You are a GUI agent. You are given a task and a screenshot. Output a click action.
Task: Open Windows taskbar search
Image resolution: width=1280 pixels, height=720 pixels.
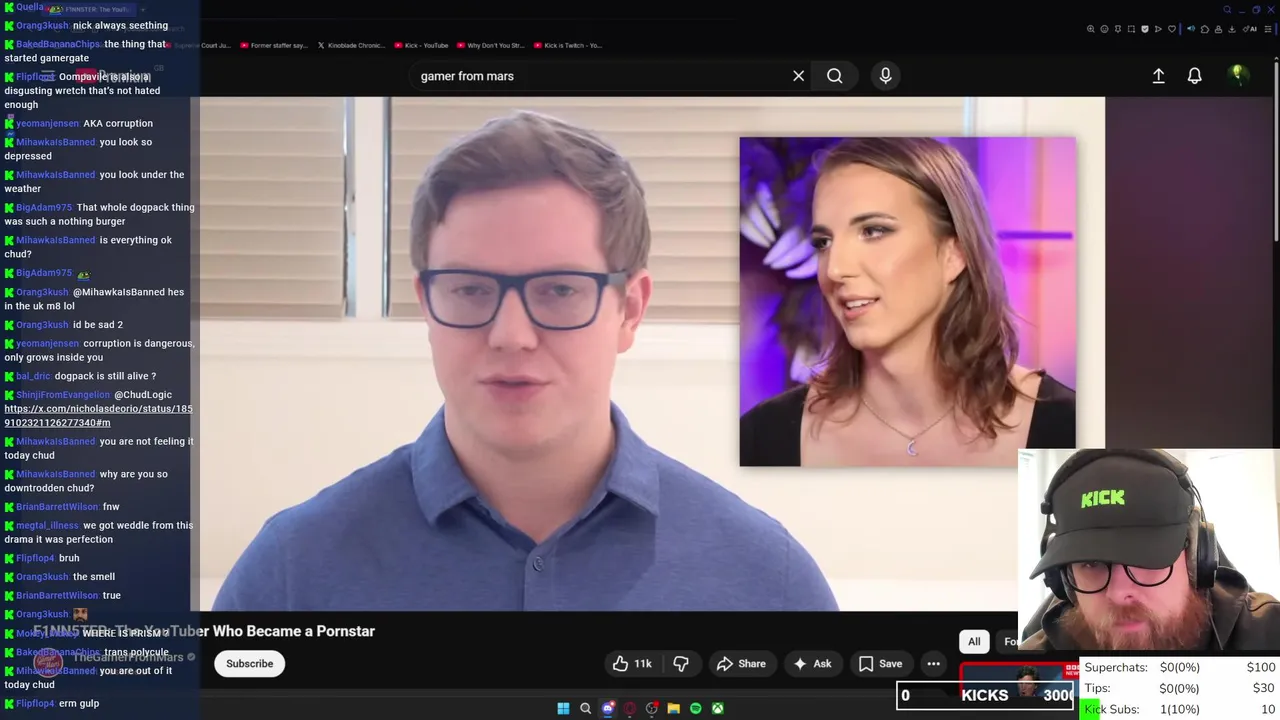(585, 708)
